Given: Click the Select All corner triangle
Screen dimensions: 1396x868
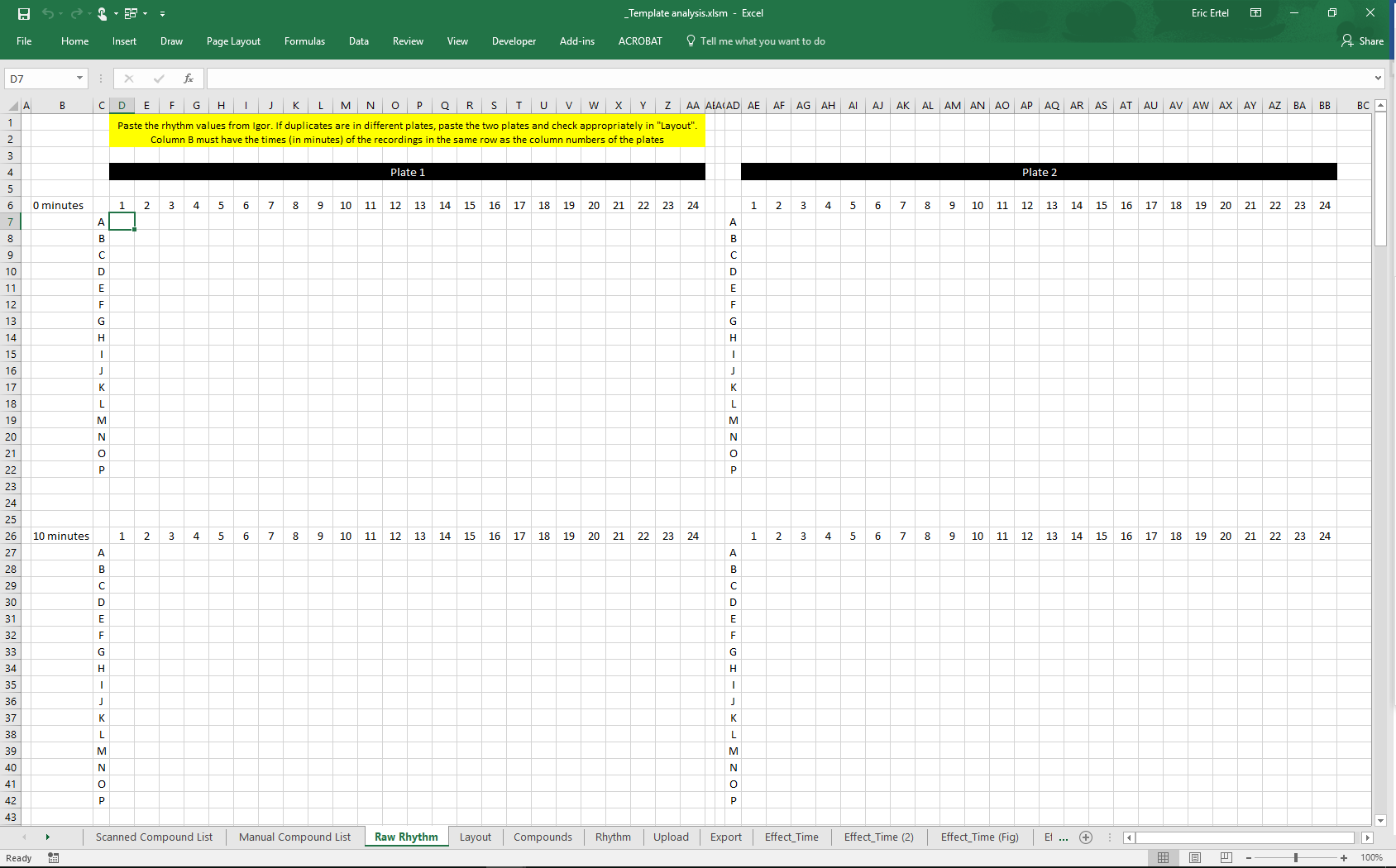Looking at the screenshot, I should tap(12, 106).
